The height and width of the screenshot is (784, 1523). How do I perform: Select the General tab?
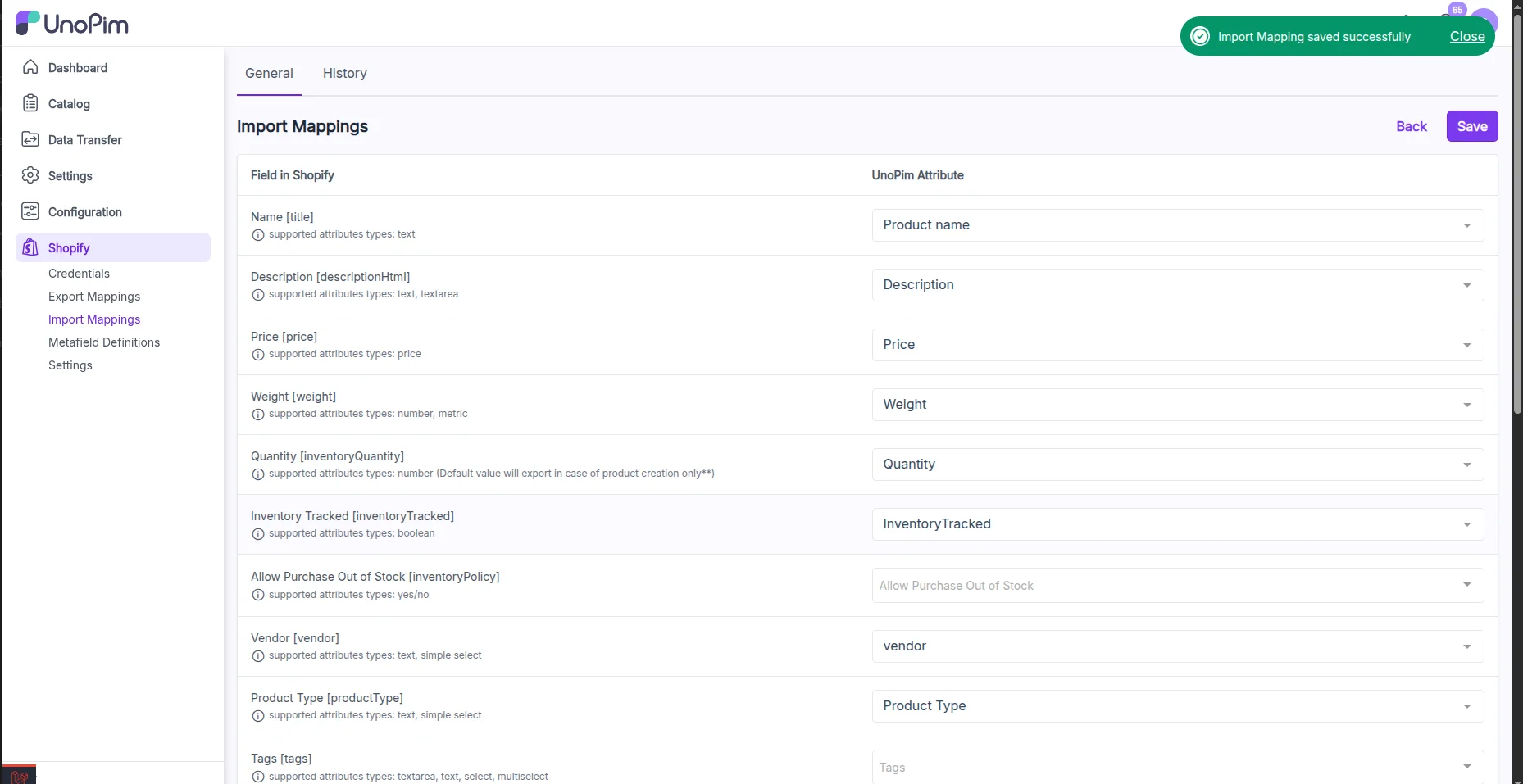tap(269, 73)
